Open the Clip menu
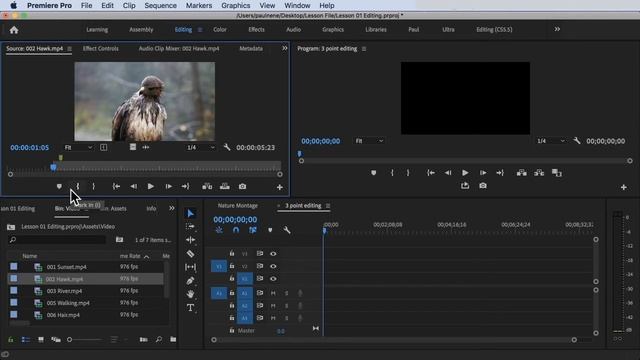This screenshot has height=360, width=640. coord(129,5)
